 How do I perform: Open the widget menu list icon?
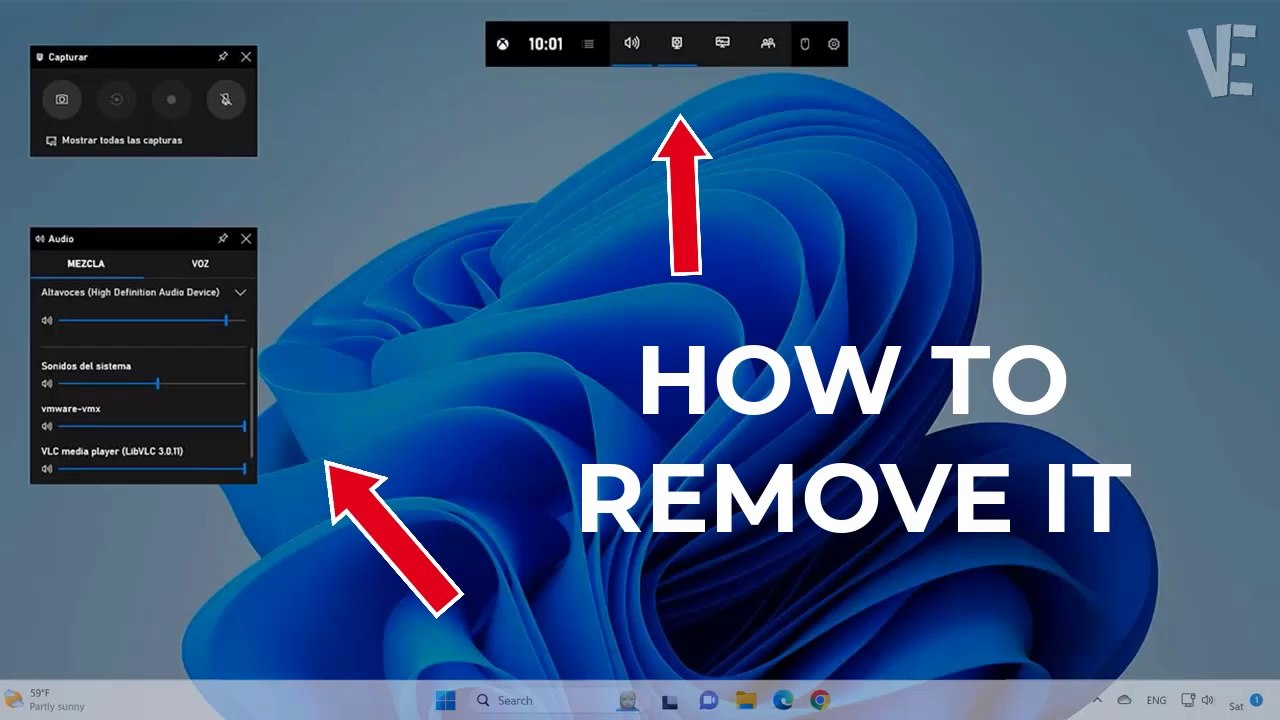pos(588,44)
